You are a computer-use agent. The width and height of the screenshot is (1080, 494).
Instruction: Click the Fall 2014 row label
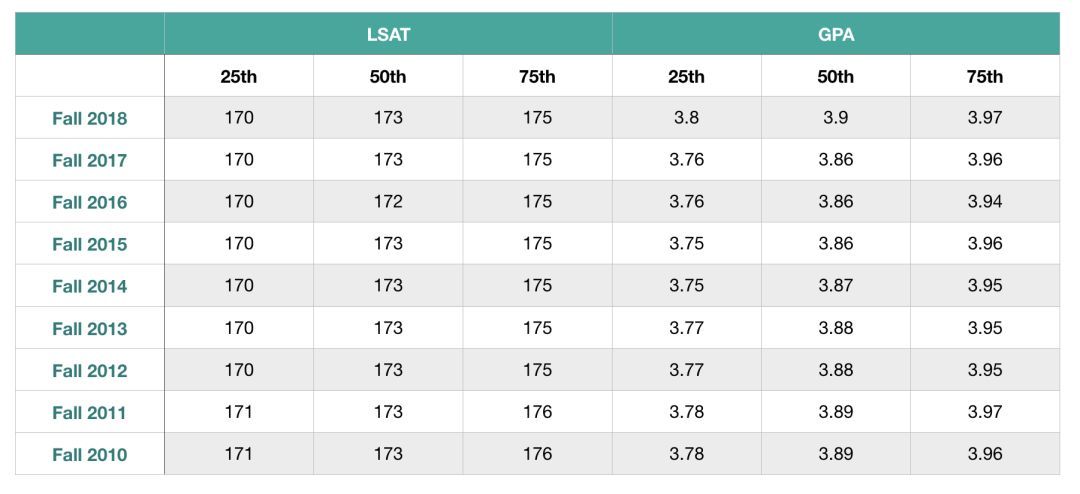(x=90, y=286)
